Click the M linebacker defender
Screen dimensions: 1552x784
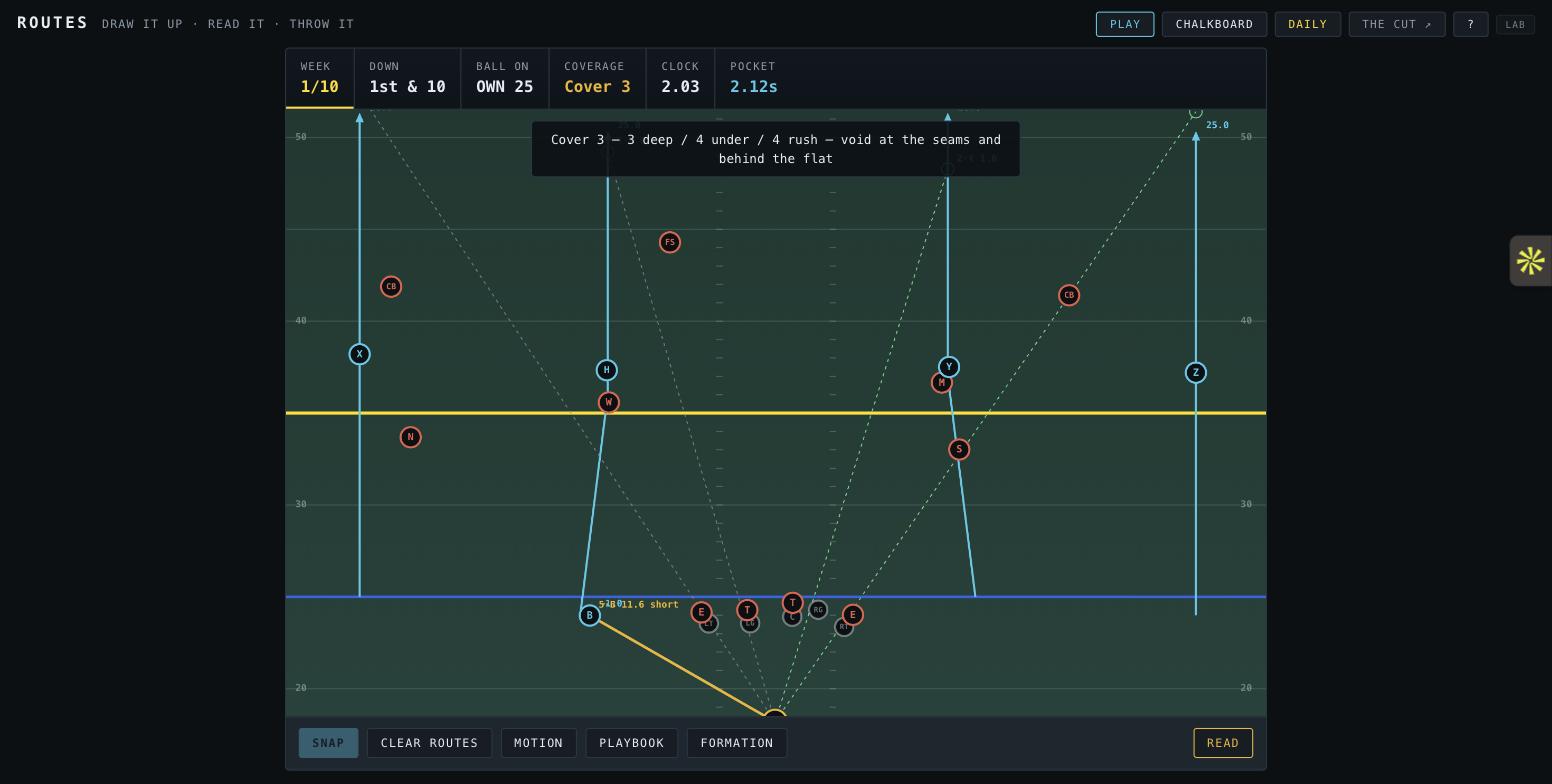click(941, 383)
